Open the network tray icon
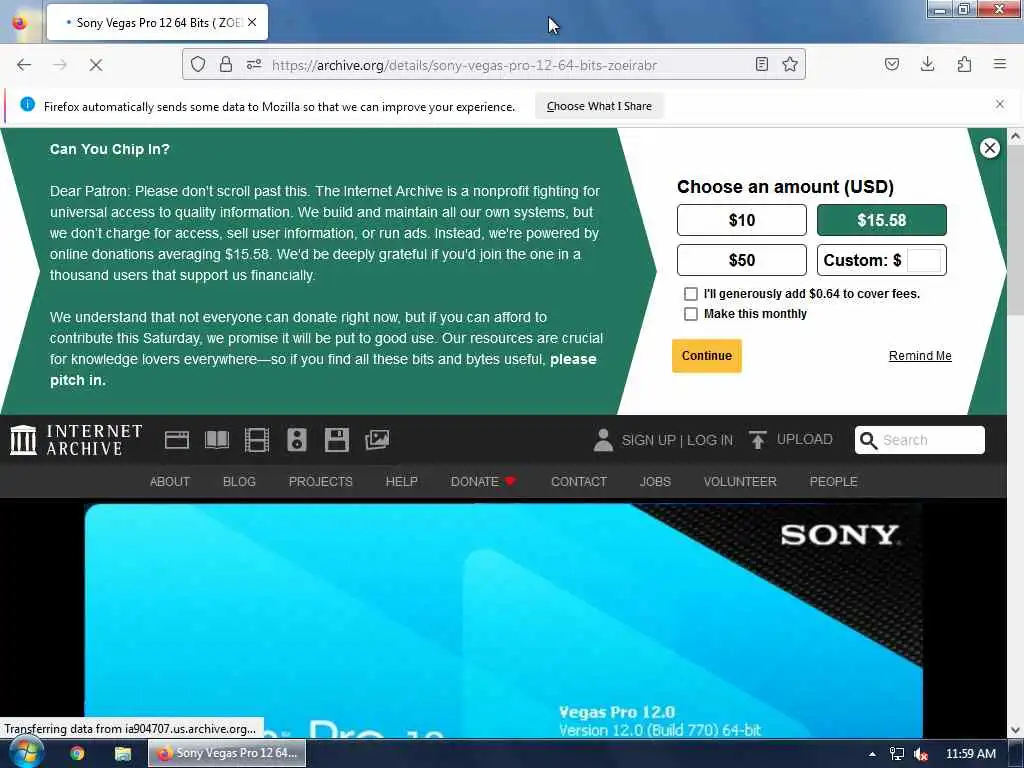The height and width of the screenshot is (768, 1024). (897, 754)
